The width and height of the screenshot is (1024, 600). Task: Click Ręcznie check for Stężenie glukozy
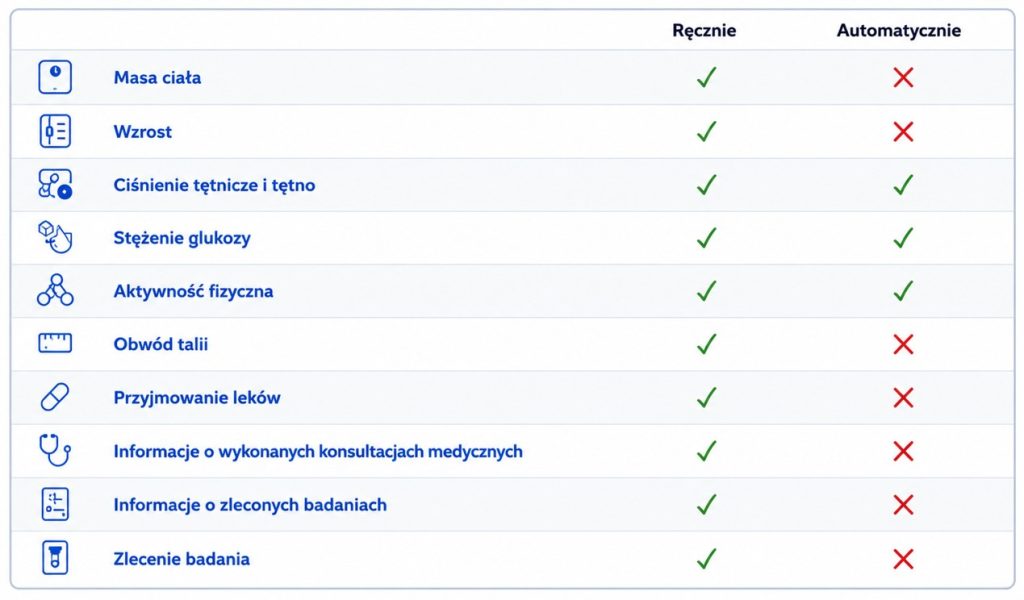707,237
